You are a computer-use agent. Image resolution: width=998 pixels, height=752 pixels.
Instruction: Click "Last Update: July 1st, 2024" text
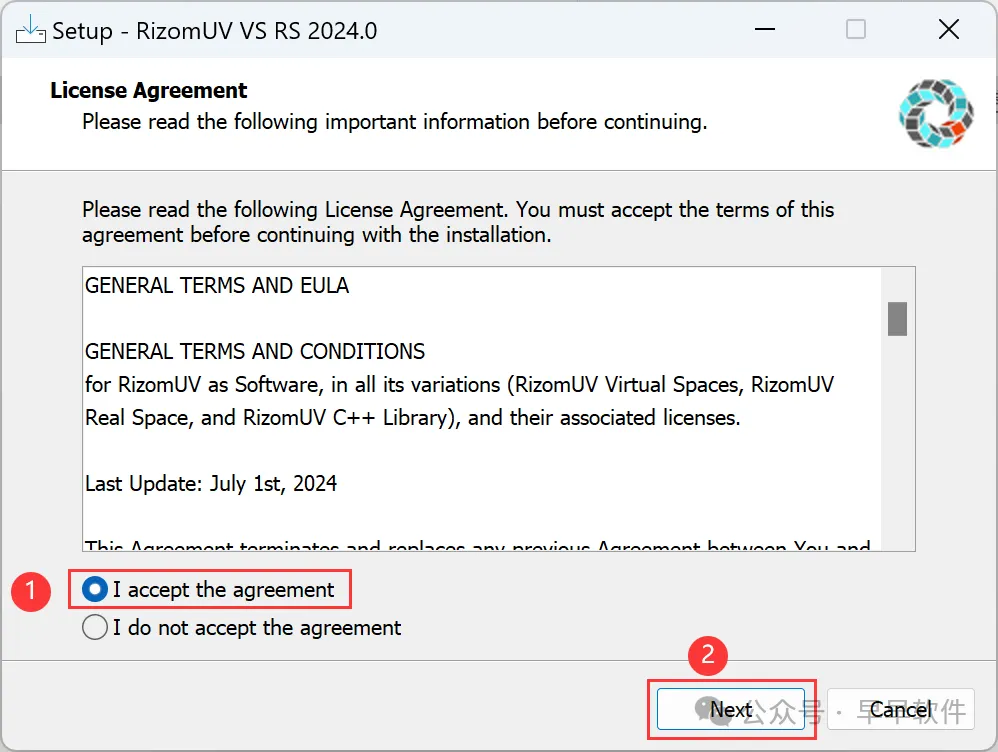[x=211, y=484]
